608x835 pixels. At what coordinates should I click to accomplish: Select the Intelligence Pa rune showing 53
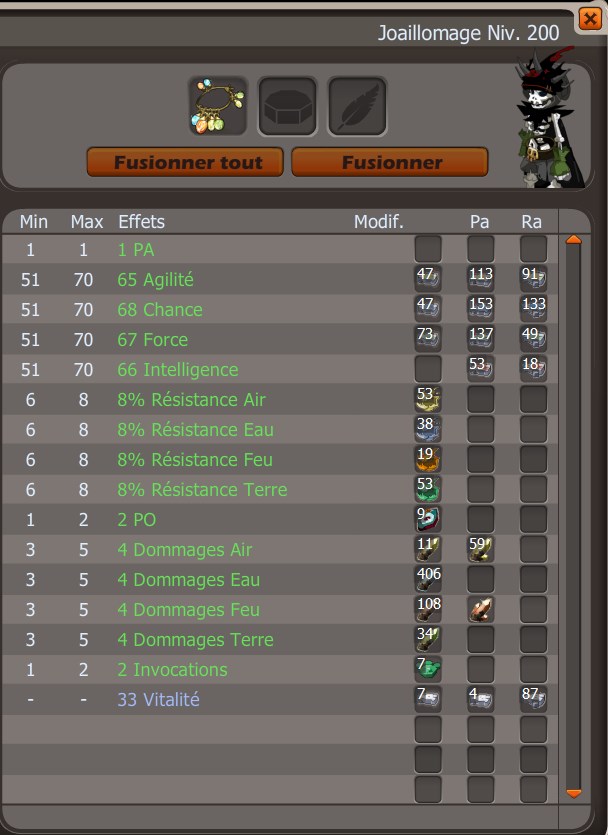[x=481, y=369]
